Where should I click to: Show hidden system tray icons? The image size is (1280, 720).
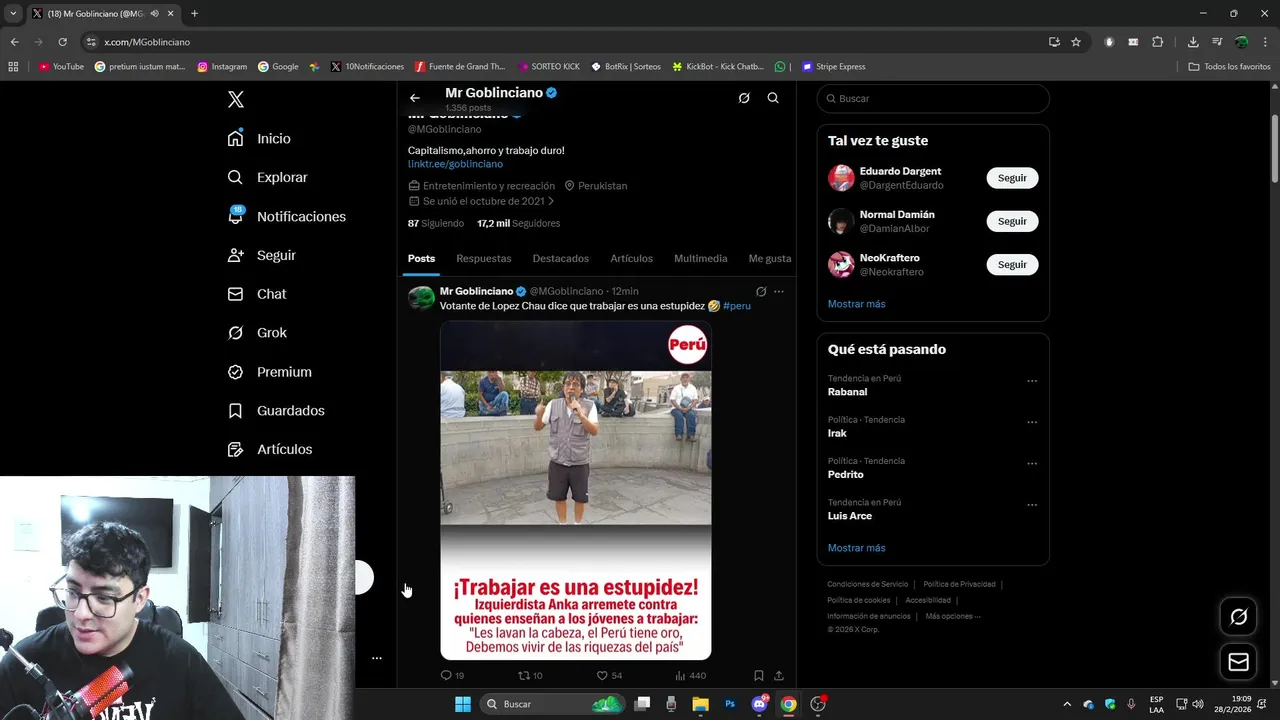pos(1066,704)
